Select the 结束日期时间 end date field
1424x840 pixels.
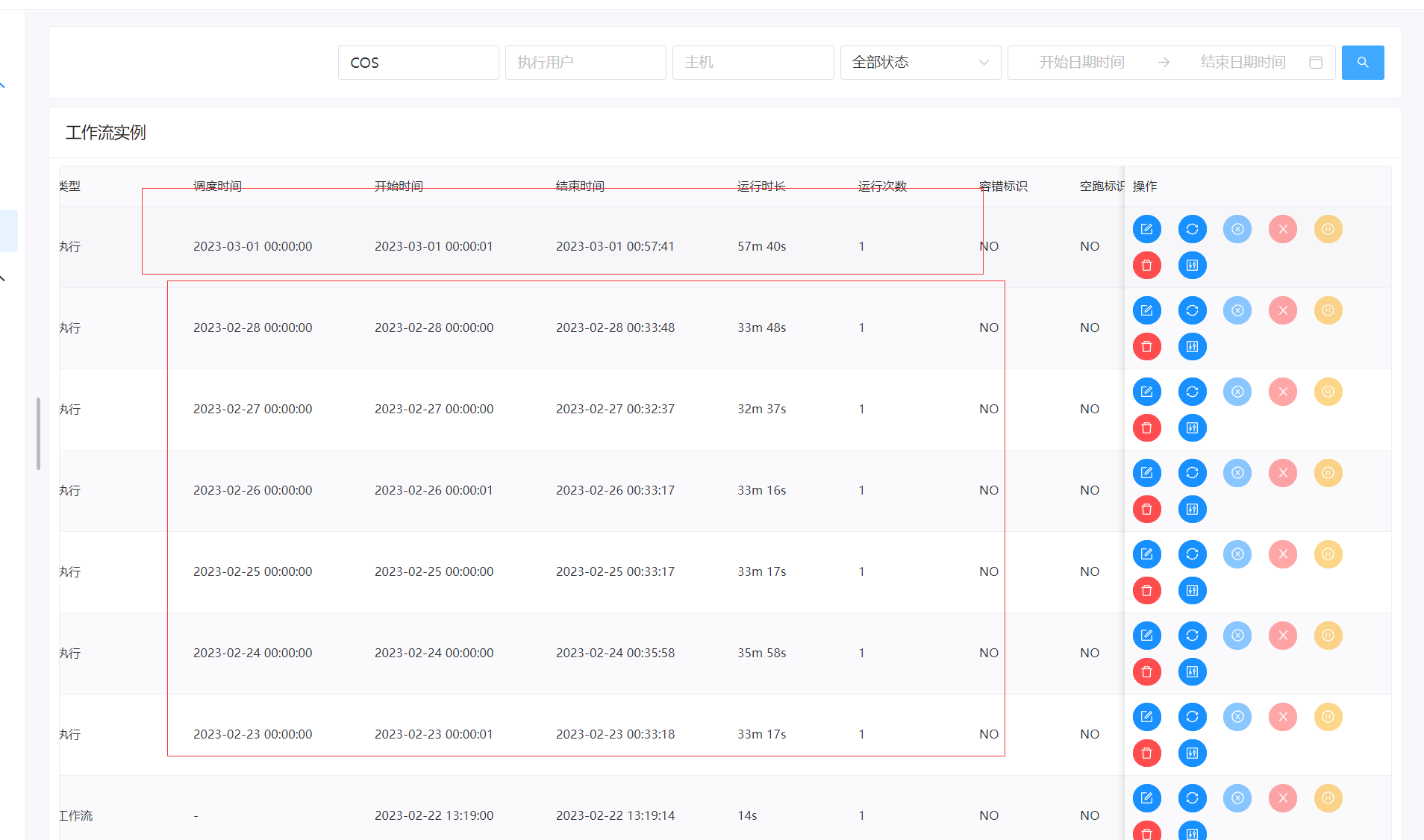[x=1243, y=63]
